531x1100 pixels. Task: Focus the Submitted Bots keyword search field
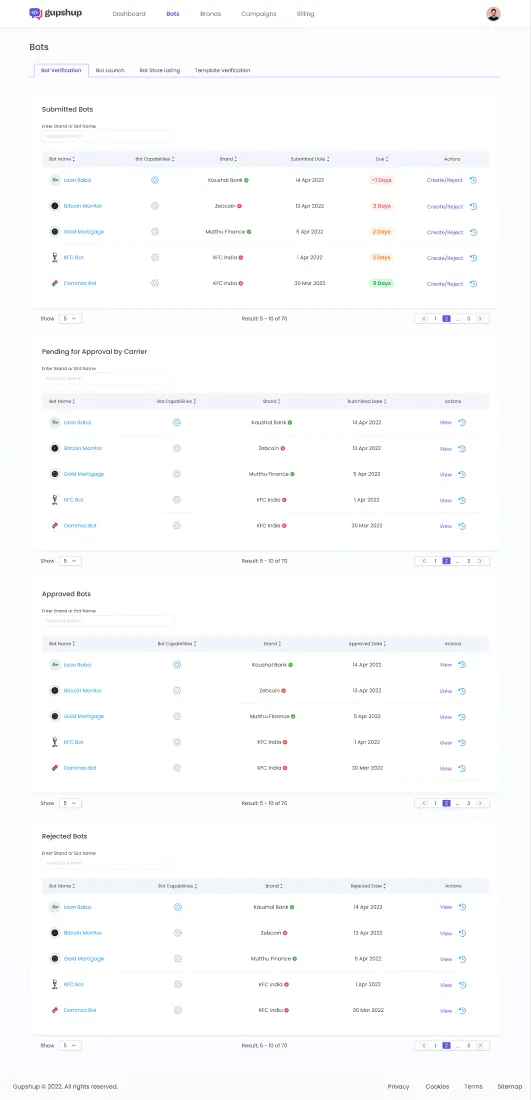[x=107, y=136]
